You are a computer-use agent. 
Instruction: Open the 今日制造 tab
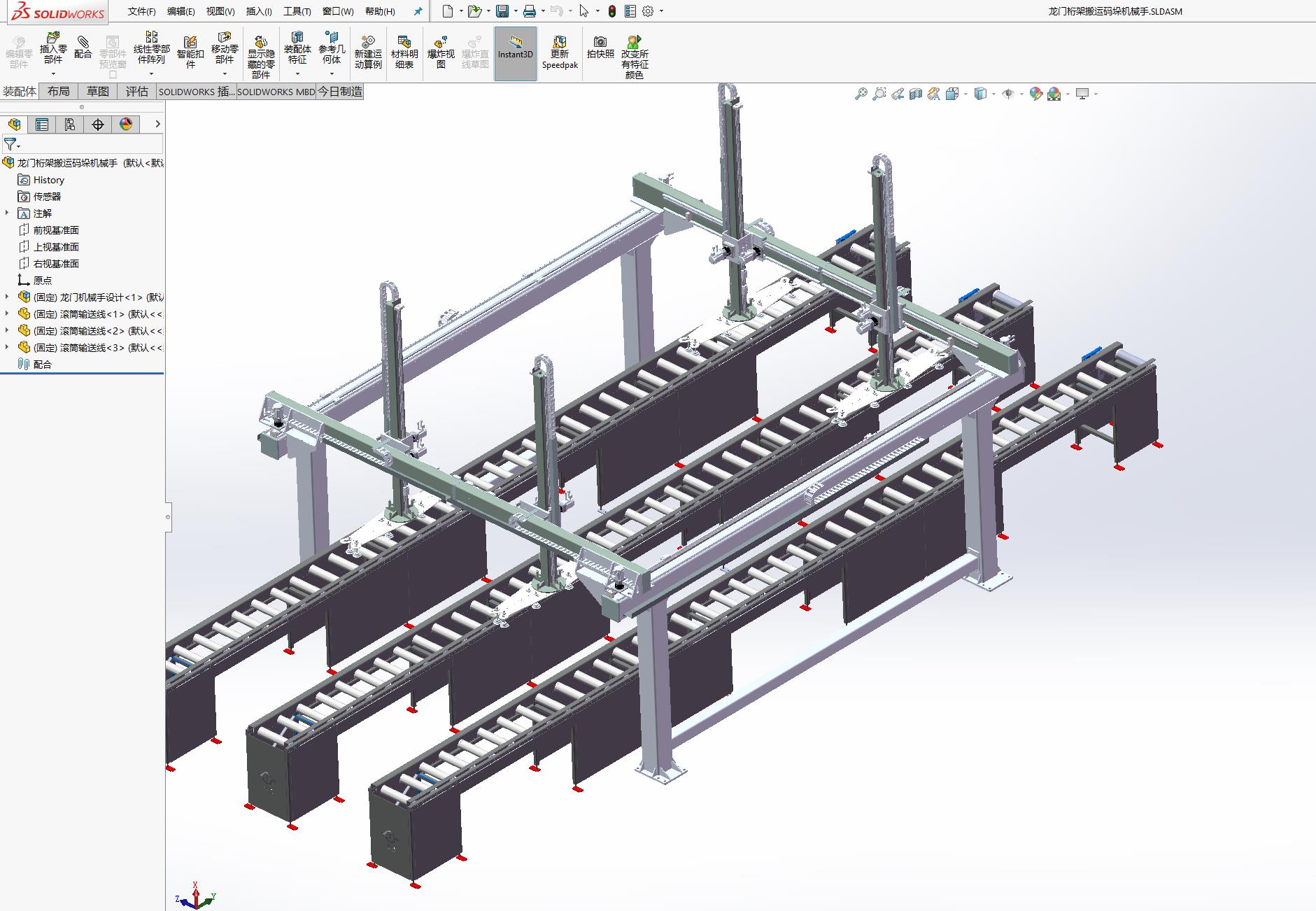click(340, 92)
